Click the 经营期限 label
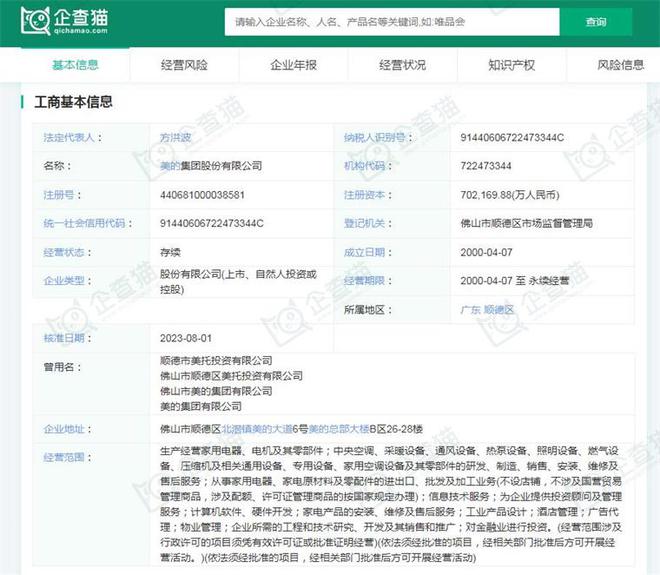 tap(365, 280)
